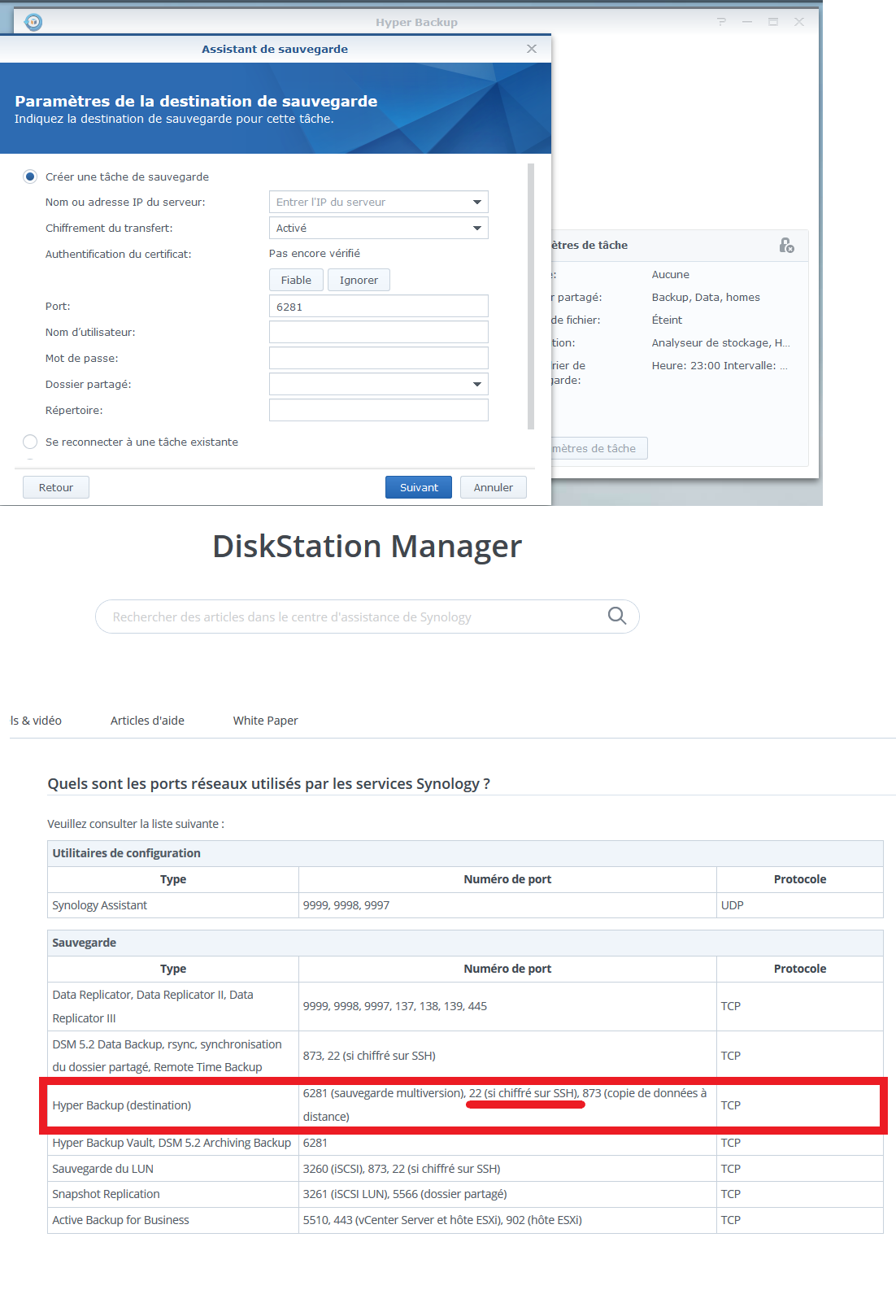
Task: Click the Pas encore vérifié status text
Action: click(315, 254)
